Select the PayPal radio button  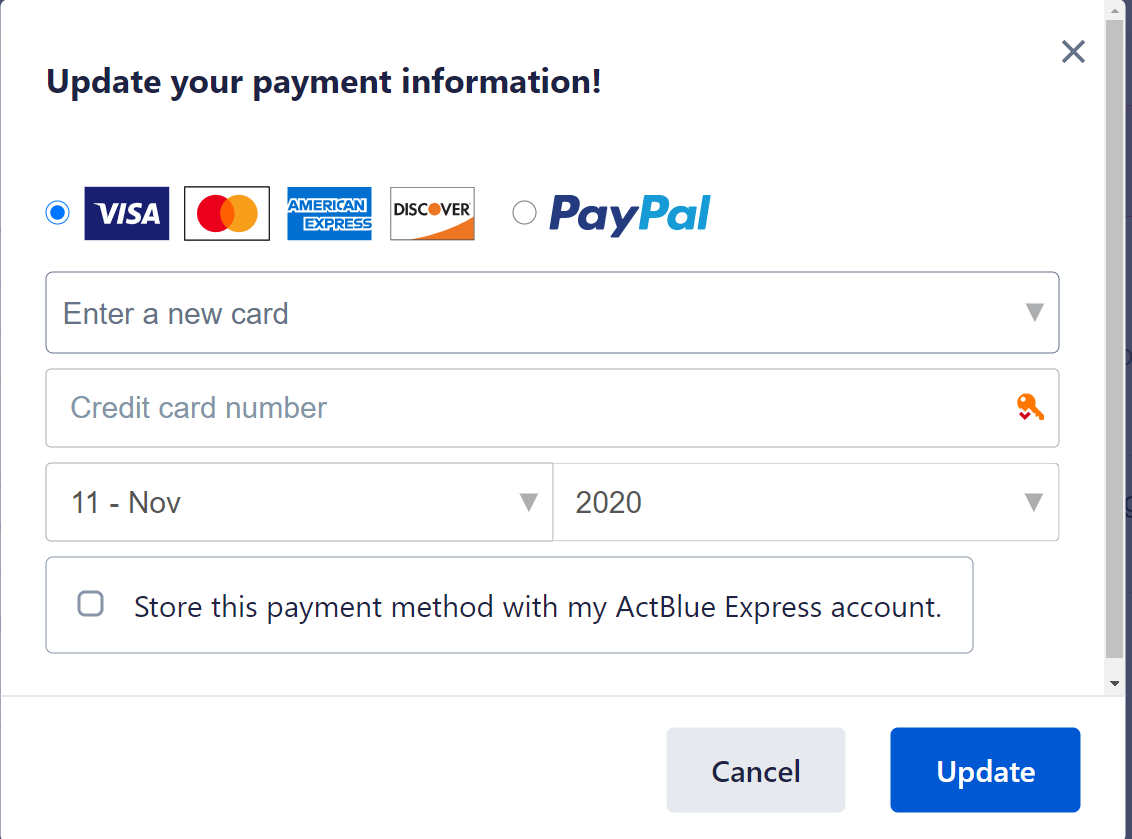pyautogui.click(x=524, y=212)
